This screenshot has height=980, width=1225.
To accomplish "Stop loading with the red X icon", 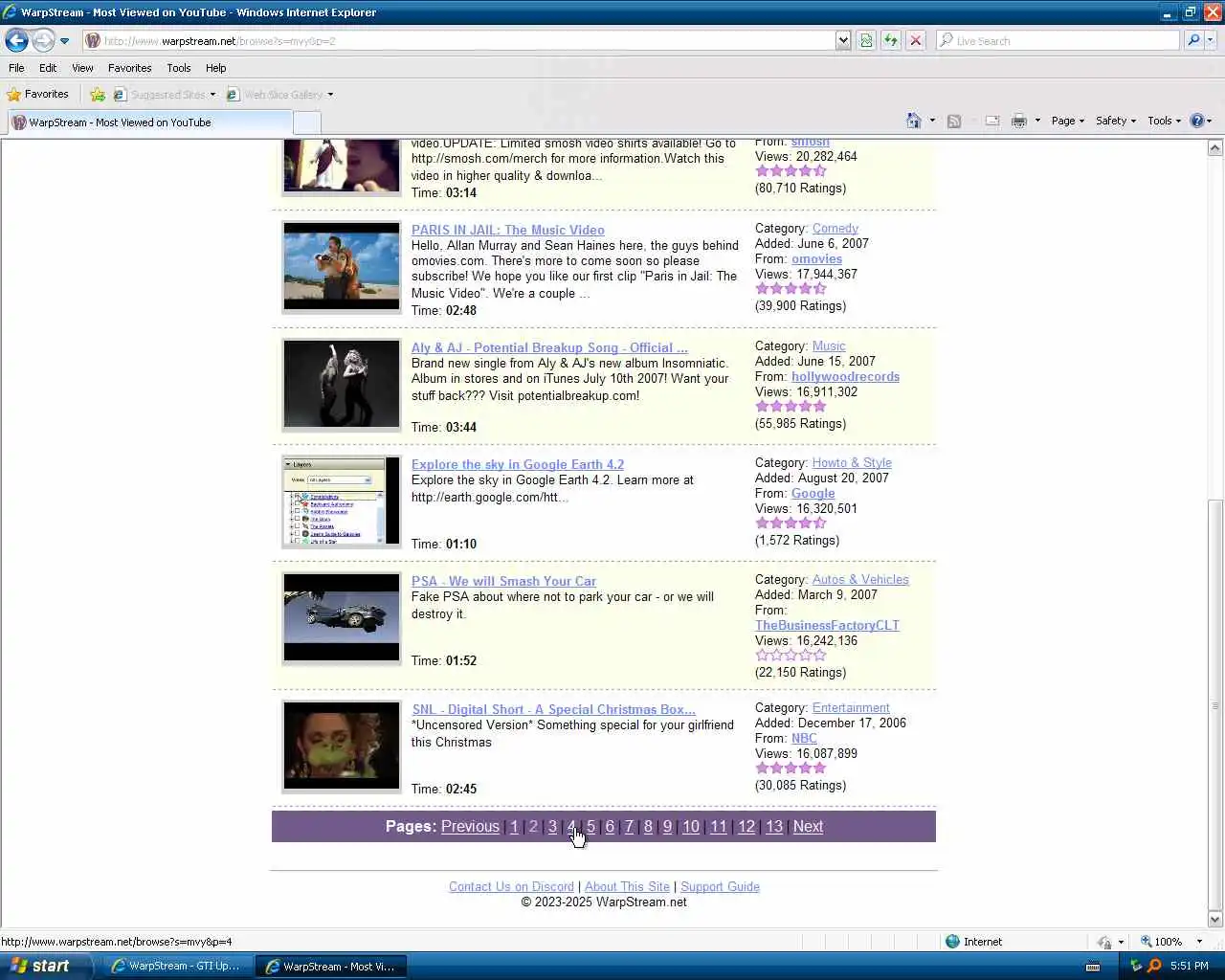I will 916,40.
